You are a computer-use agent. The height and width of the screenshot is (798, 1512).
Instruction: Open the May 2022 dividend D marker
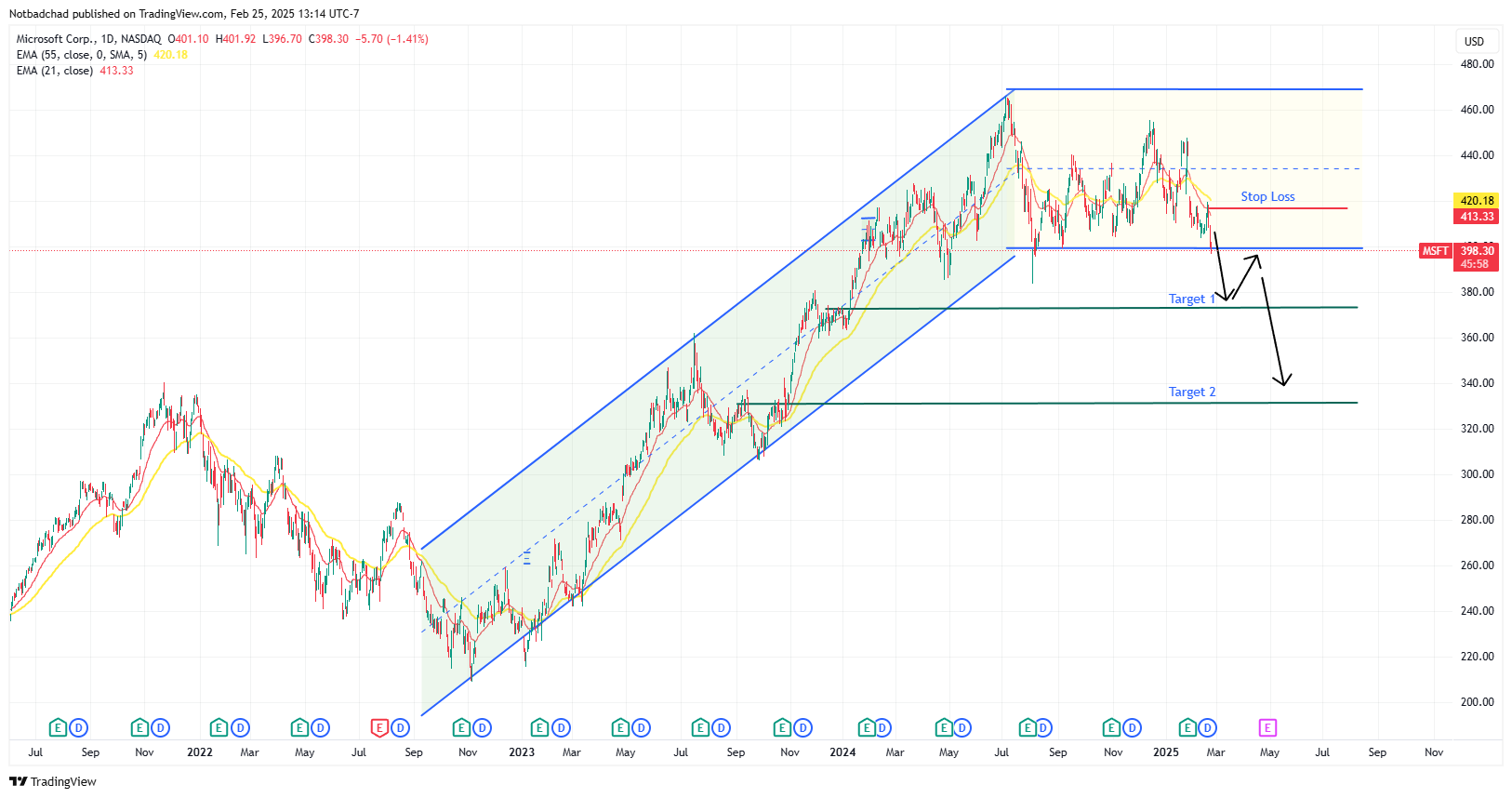coord(320,727)
